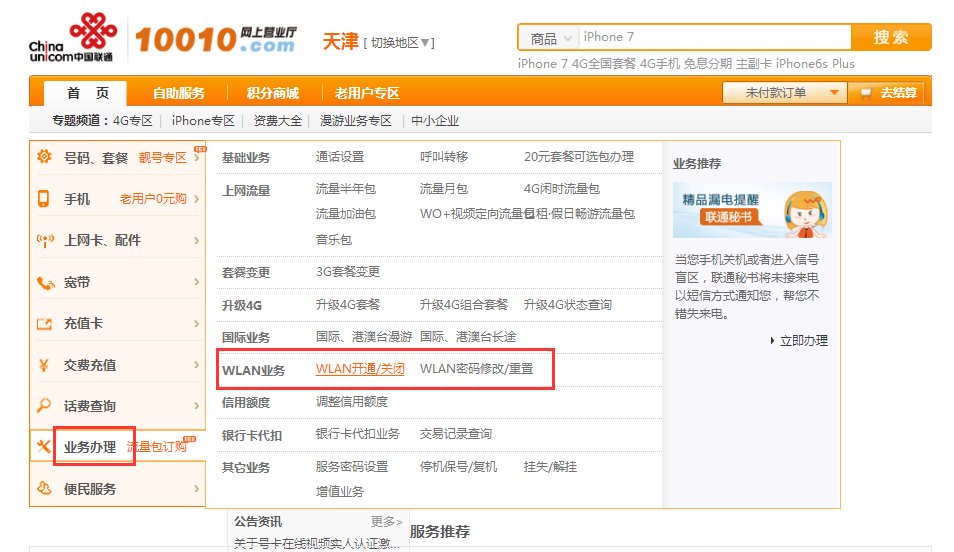Click the 10010.com online hall logo

(215, 40)
